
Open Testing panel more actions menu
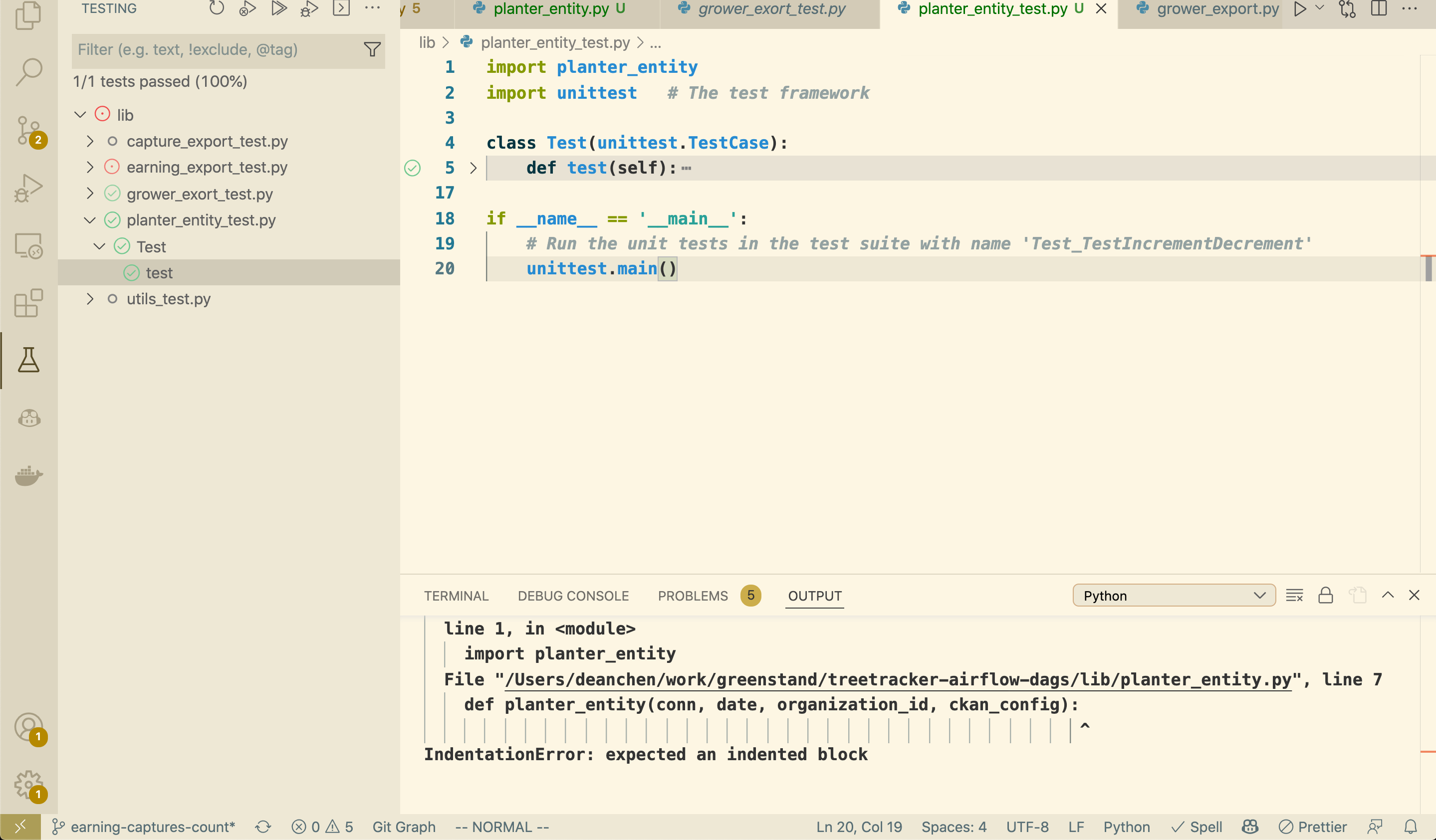(x=372, y=8)
